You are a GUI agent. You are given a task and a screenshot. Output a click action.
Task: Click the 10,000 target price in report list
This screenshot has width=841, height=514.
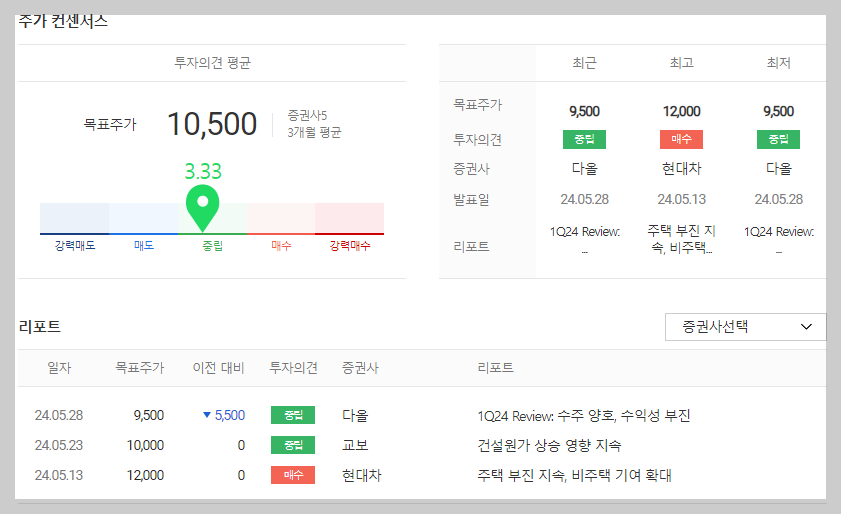point(145,445)
